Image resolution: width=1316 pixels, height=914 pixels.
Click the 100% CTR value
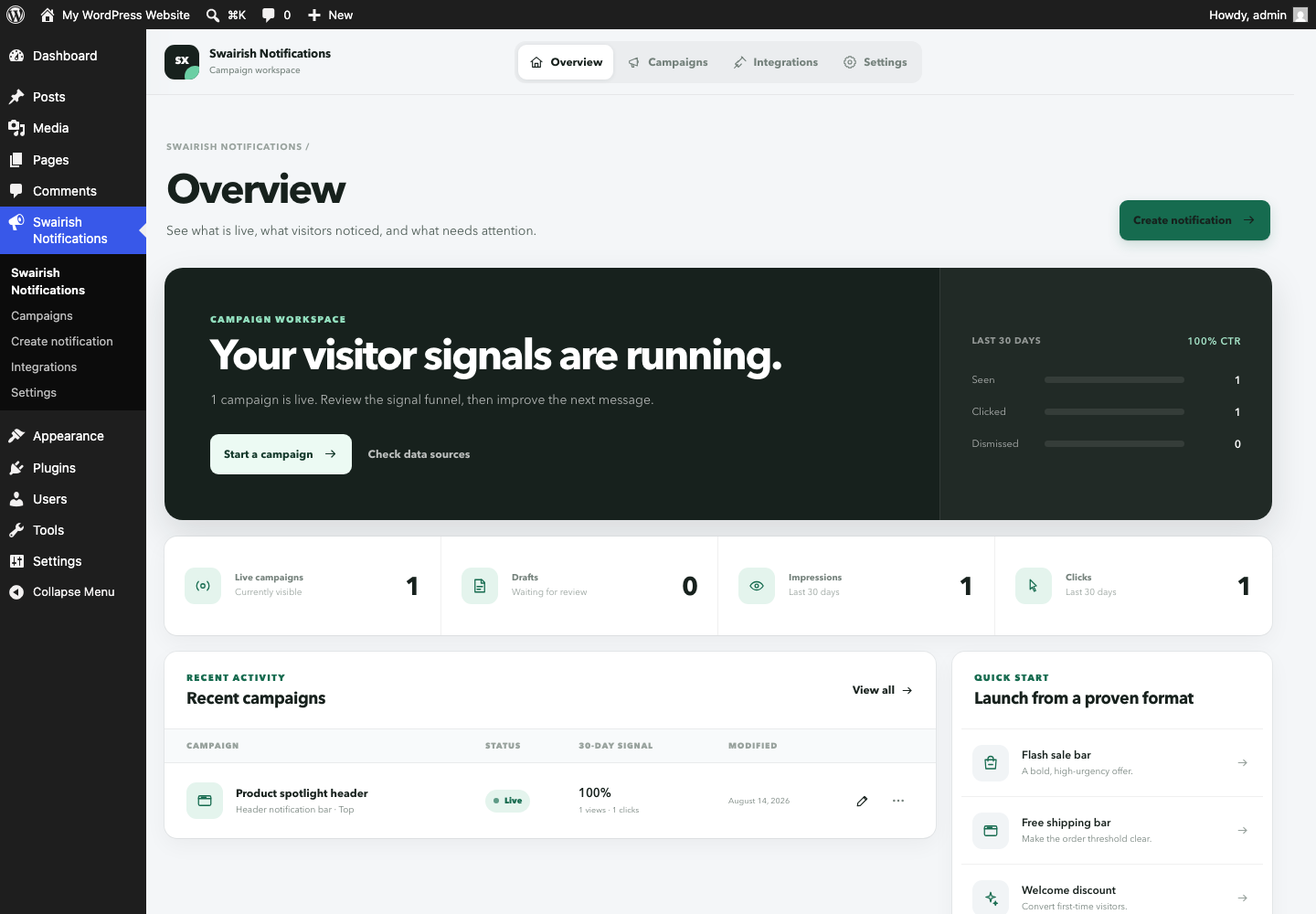pyautogui.click(x=1214, y=341)
